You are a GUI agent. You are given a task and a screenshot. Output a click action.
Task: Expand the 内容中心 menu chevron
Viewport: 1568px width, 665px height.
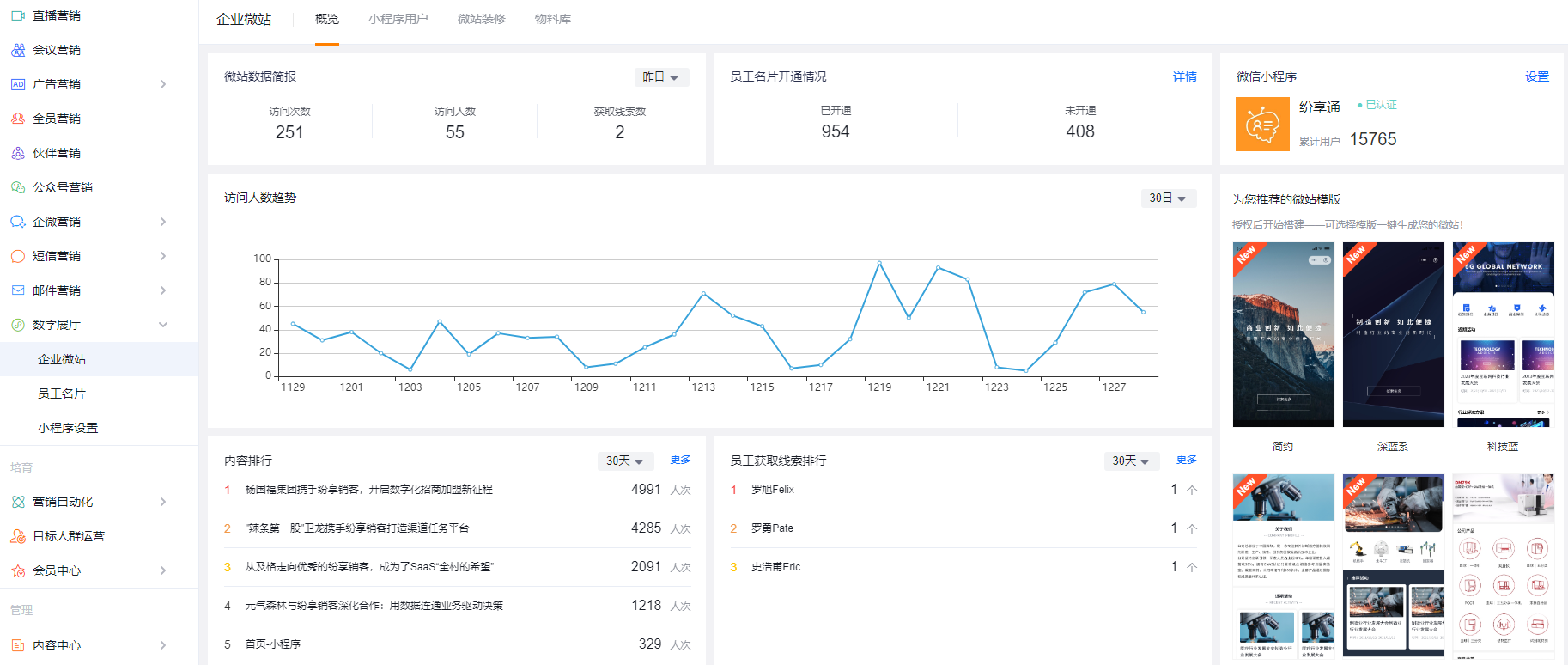[x=163, y=645]
